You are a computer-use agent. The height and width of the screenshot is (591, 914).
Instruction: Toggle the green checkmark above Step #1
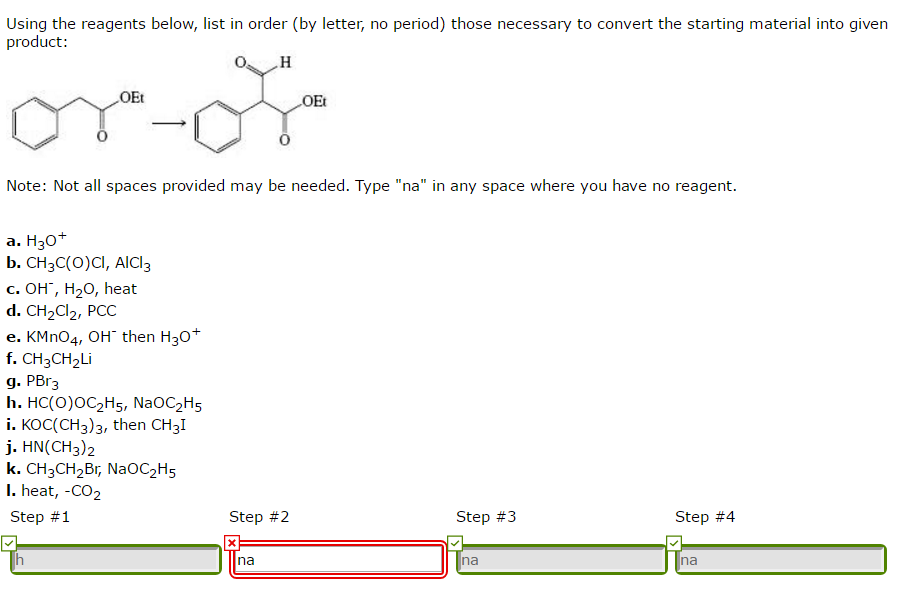point(8,541)
